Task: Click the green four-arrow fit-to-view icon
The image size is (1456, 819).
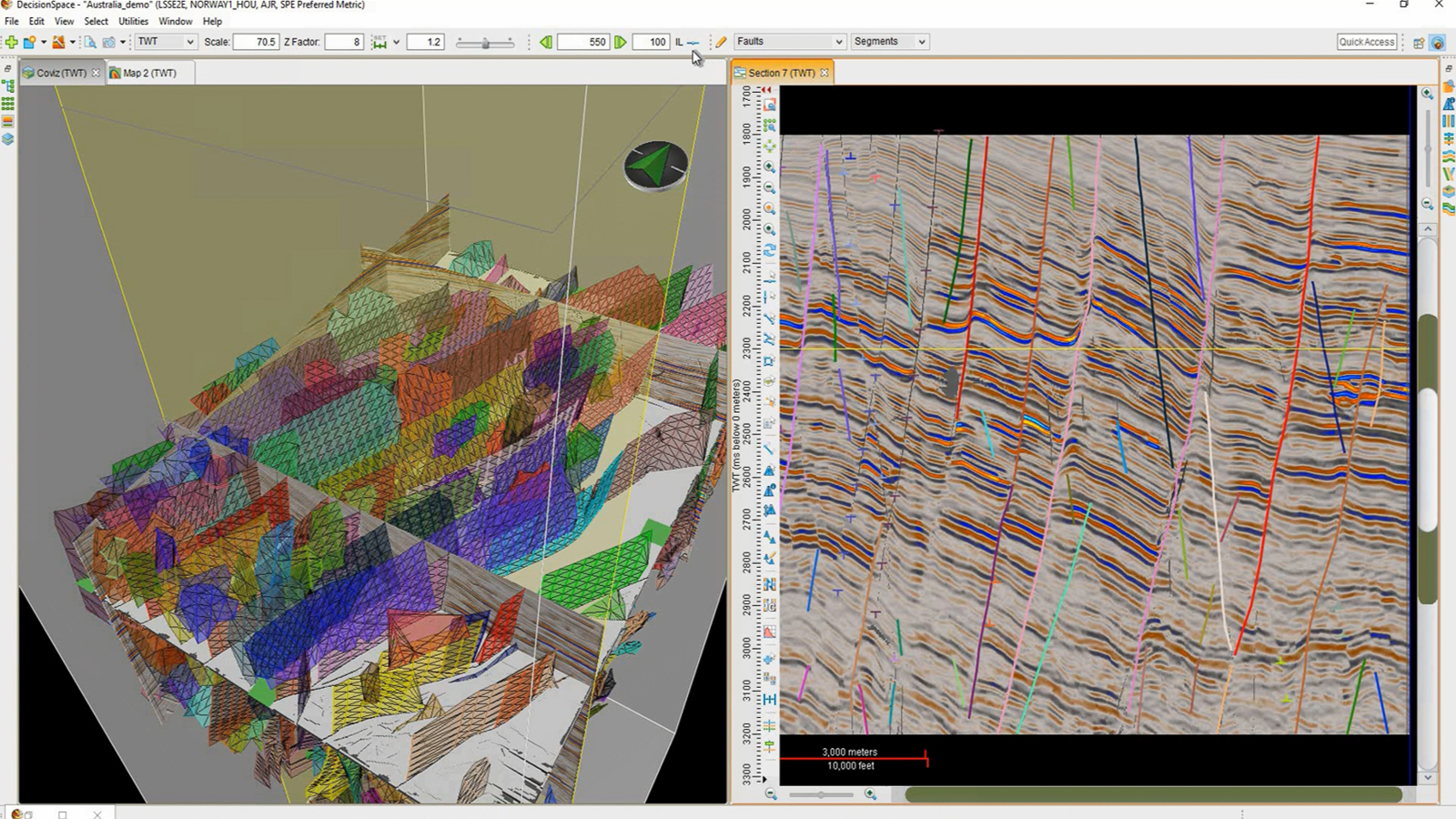Action: tap(770, 145)
